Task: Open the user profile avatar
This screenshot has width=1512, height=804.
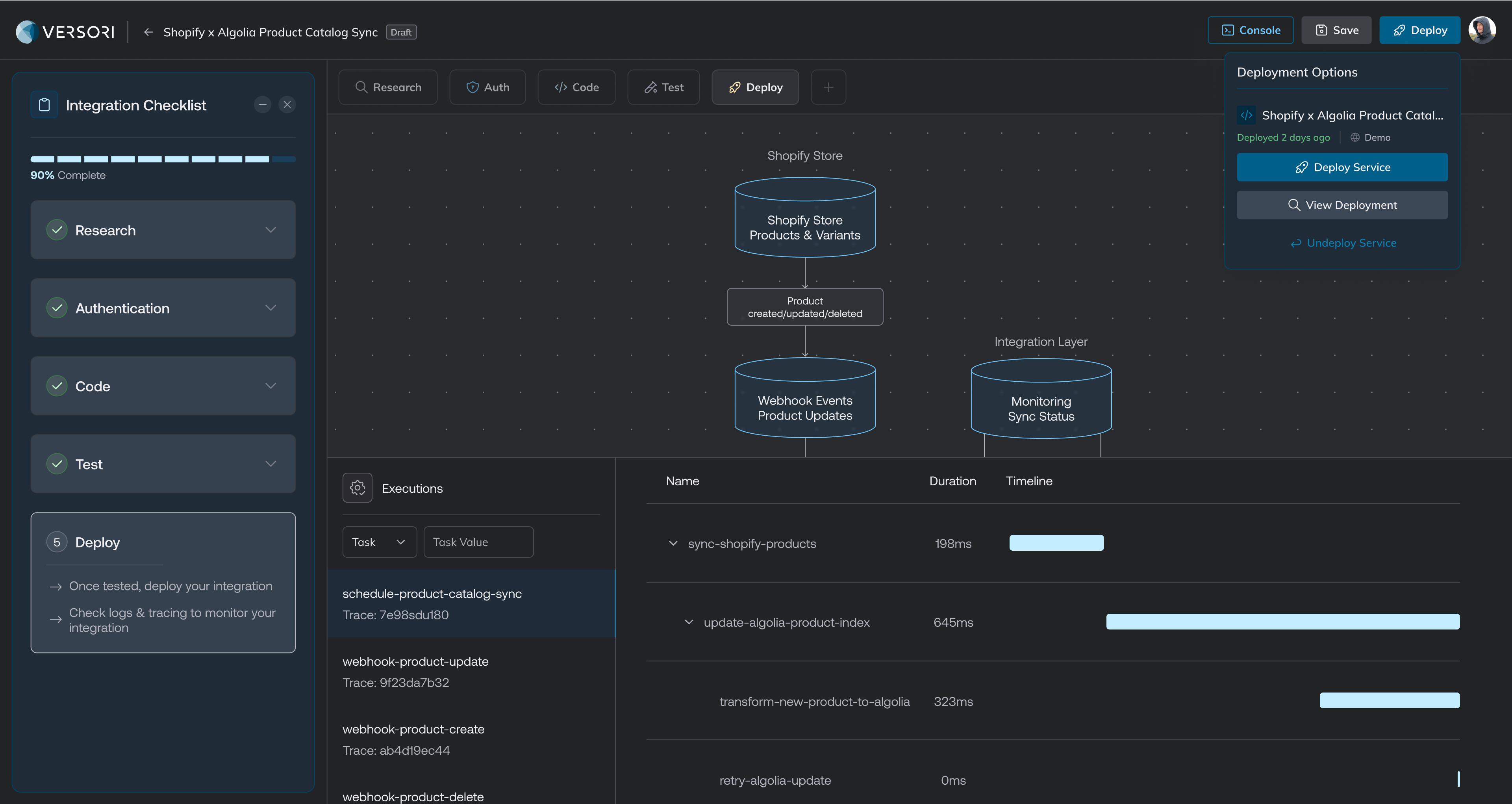Action: pos(1481,30)
